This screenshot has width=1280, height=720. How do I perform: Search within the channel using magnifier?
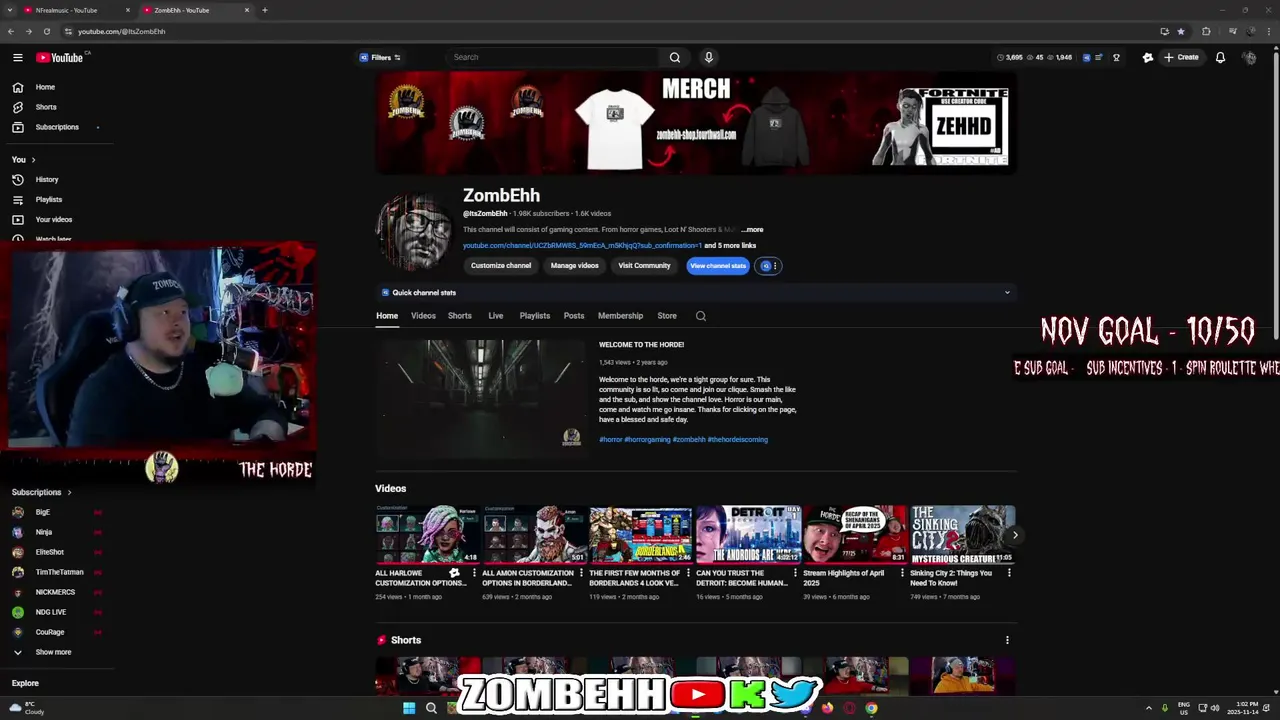(701, 316)
